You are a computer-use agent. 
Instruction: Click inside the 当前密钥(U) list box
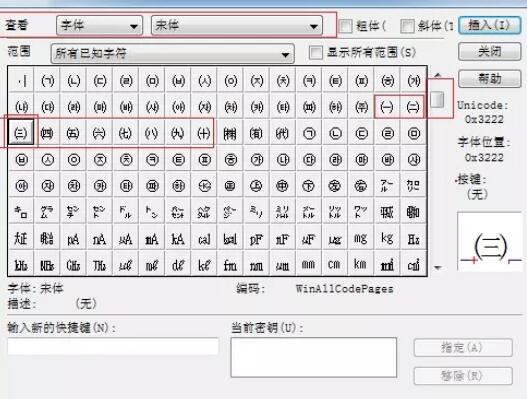coord(314,357)
